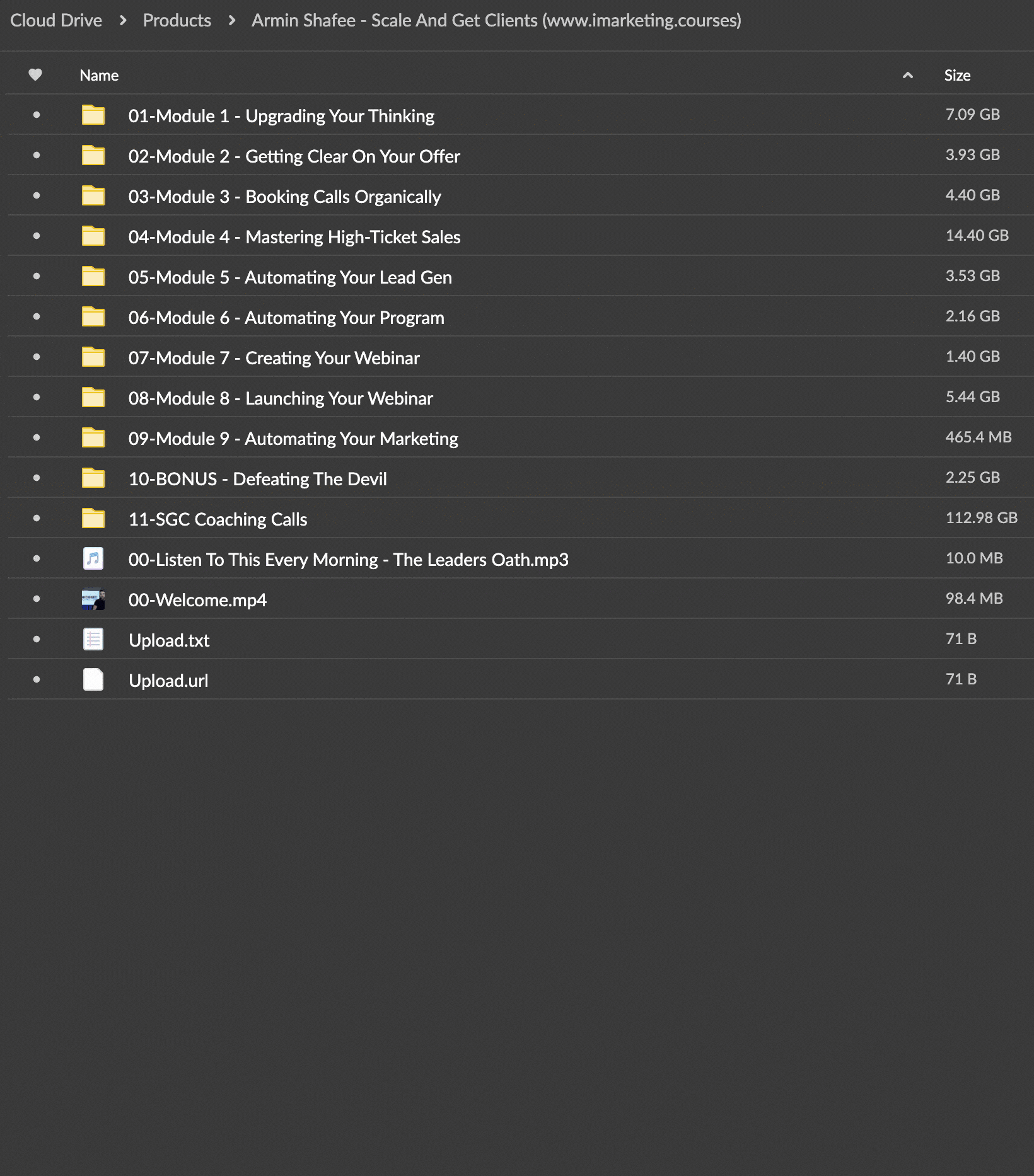Click the chevron after Products breadcrumb

(232, 21)
